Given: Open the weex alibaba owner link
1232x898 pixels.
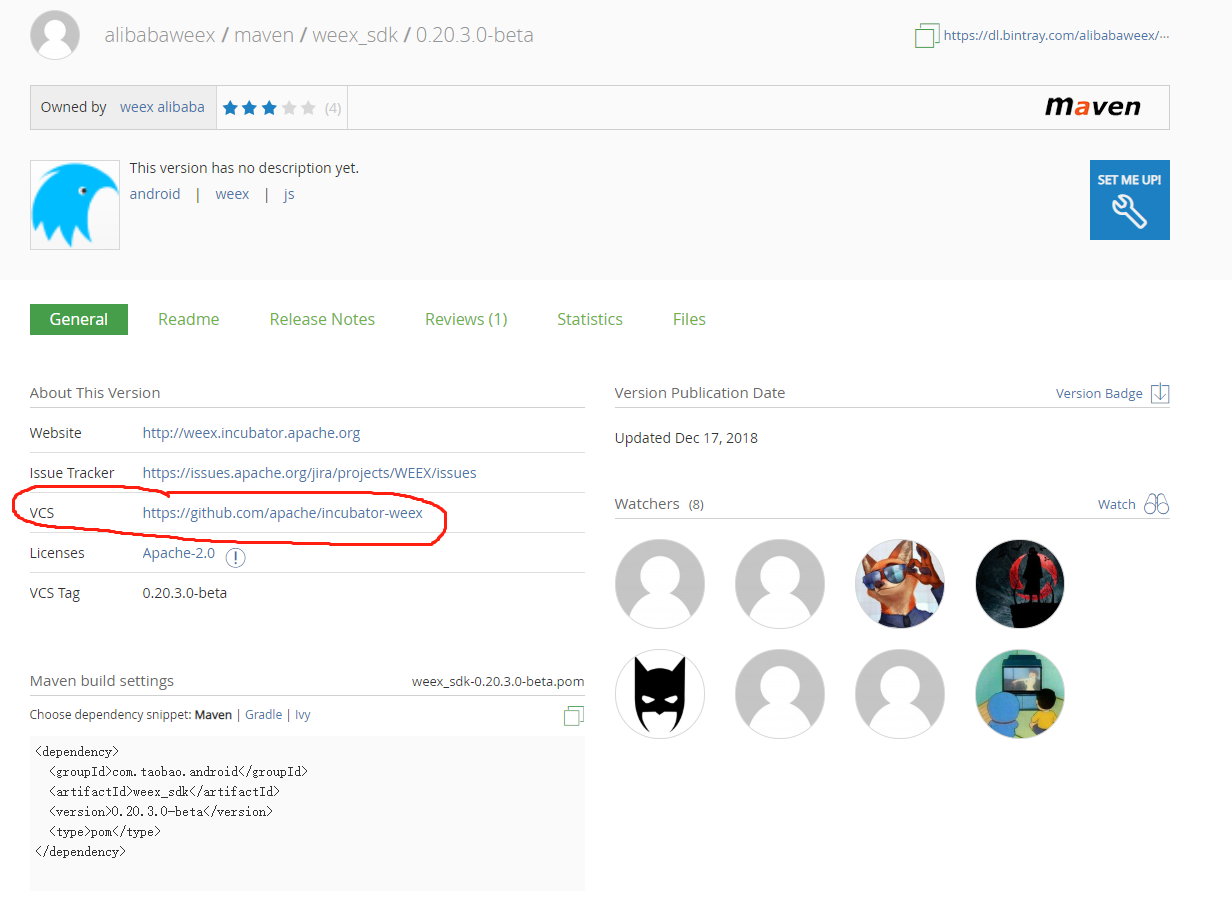Looking at the screenshot, I should point(162,107).
